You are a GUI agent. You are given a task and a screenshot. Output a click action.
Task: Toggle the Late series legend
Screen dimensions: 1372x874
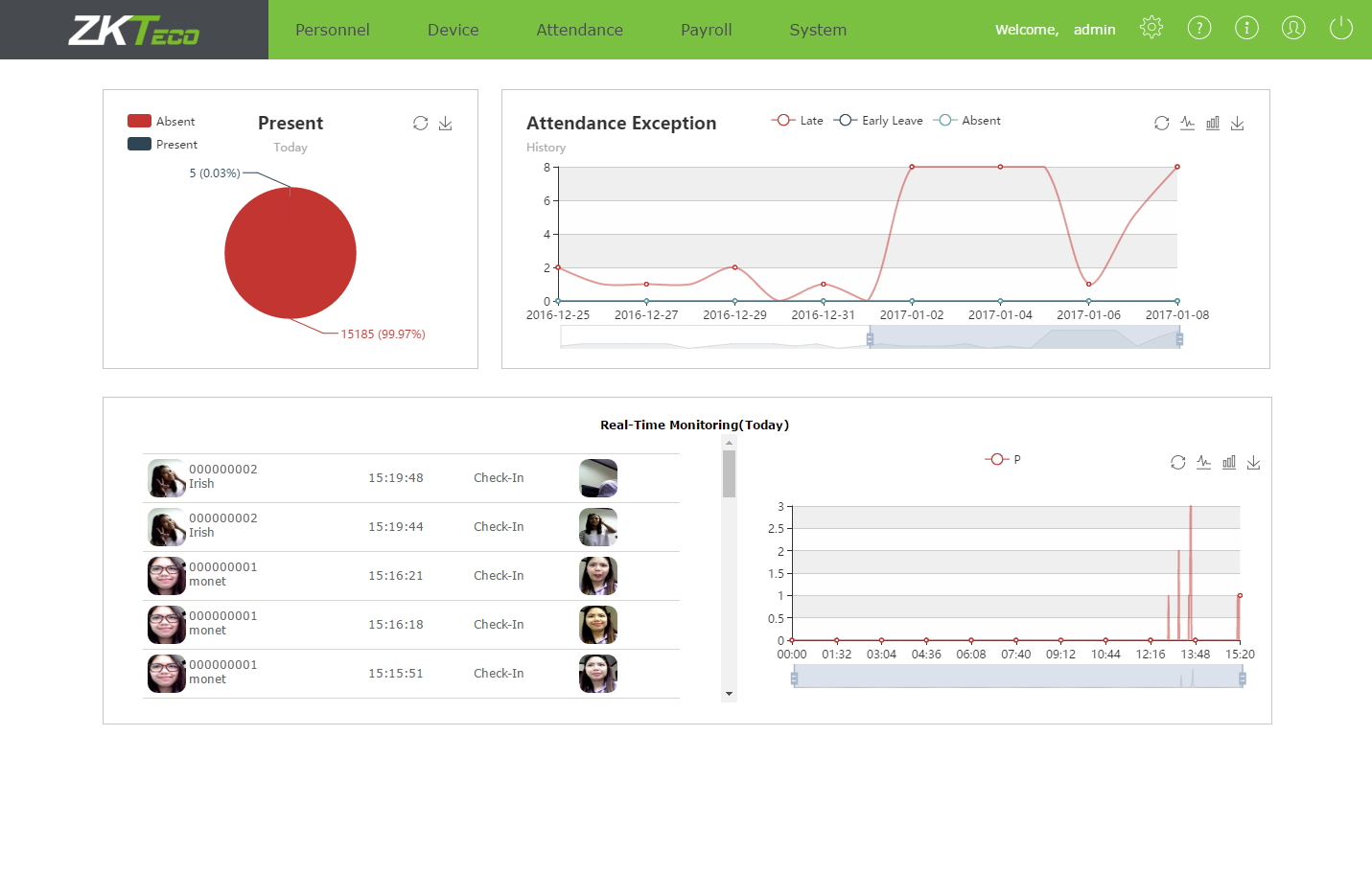[x=797, y=121]
